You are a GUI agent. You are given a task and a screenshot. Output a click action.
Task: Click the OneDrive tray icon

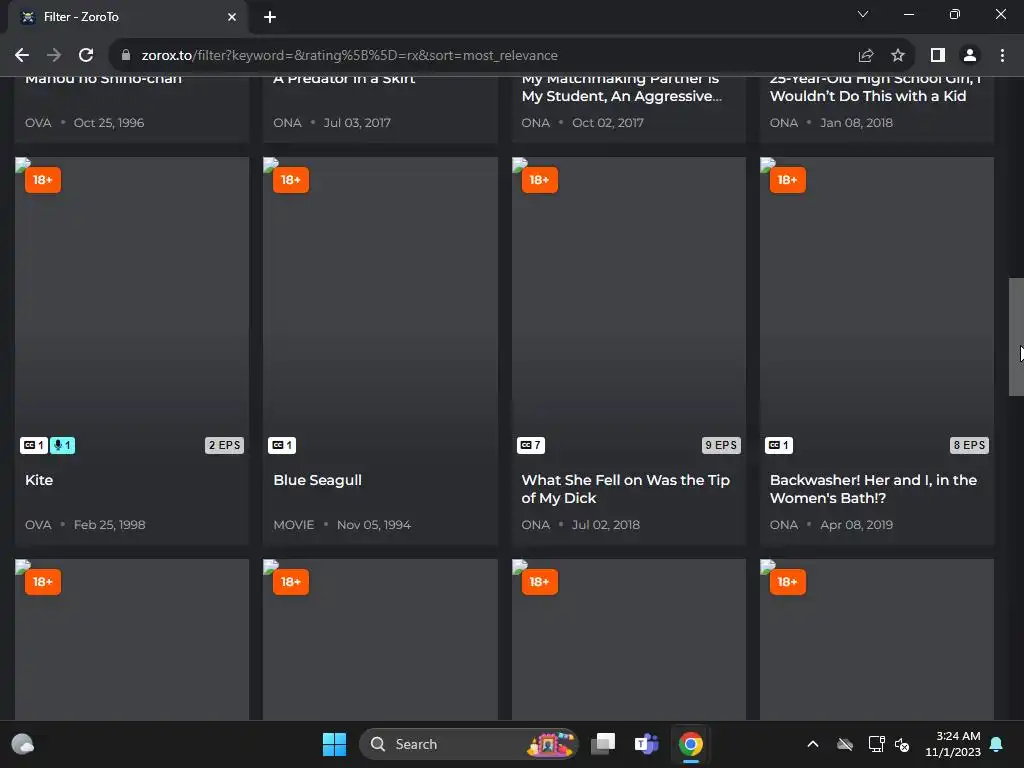pyautogui.click(x=845, y=744)
